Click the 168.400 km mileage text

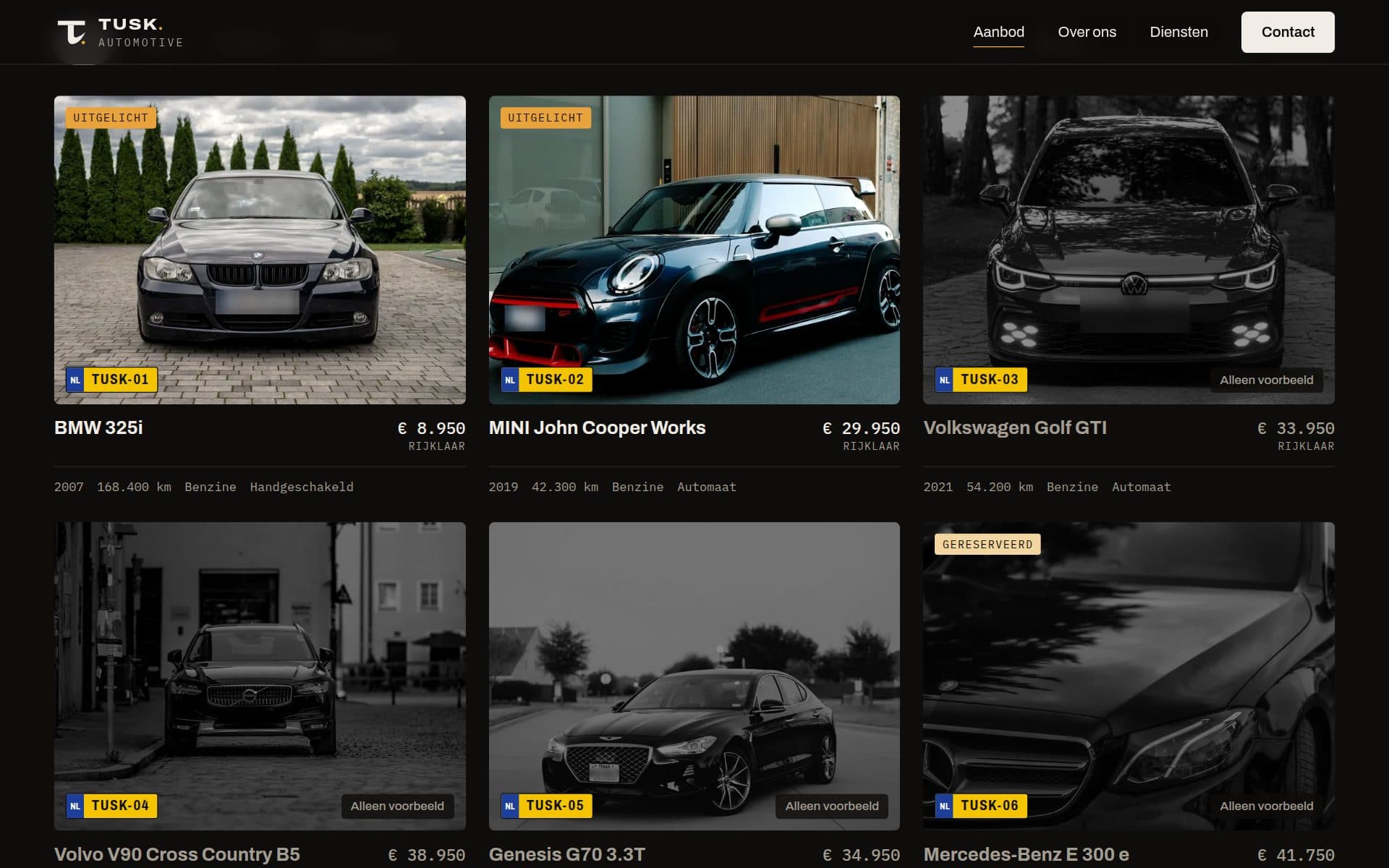[134, 487]
